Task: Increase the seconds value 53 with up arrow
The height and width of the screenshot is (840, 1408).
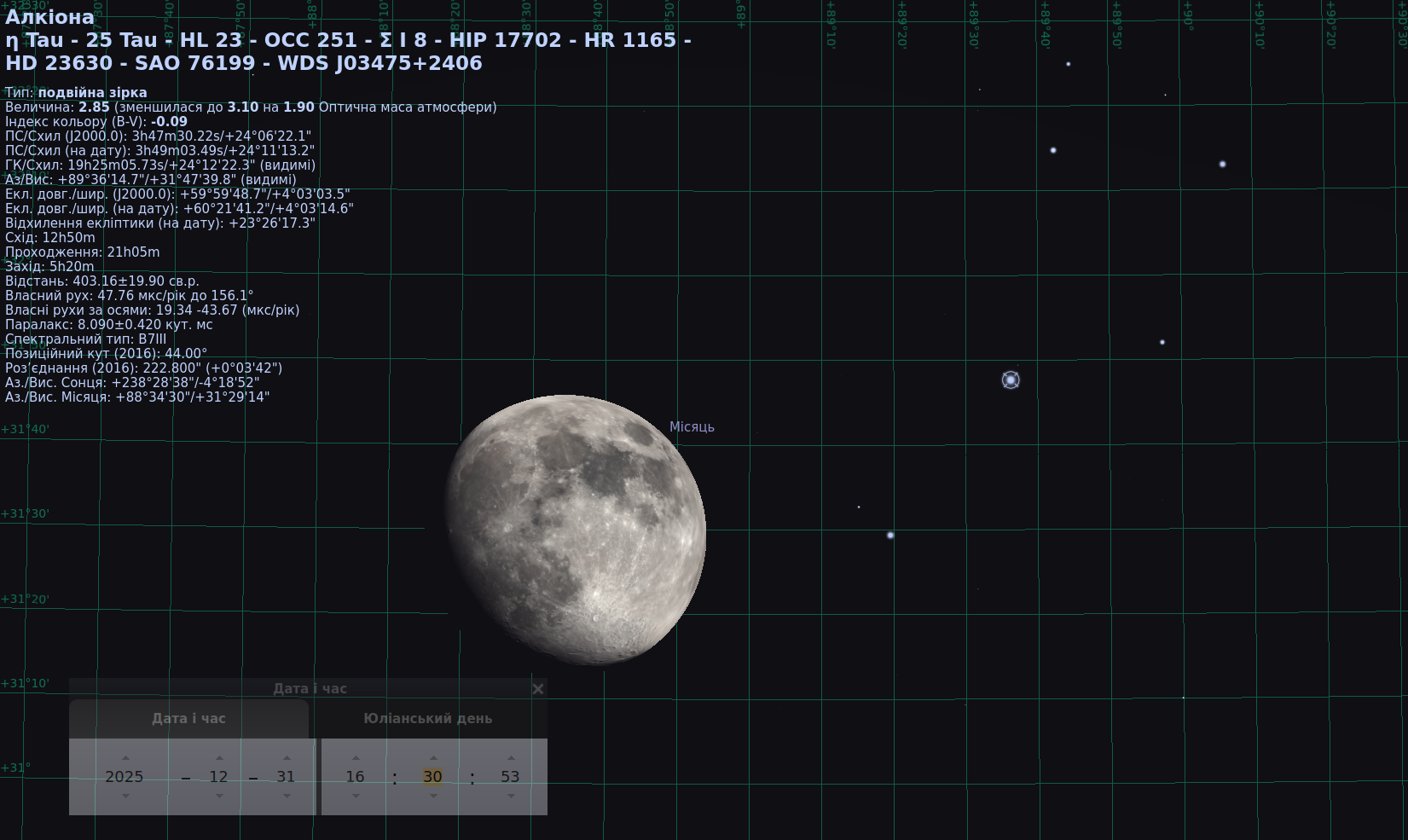Action: pos(511,757)
